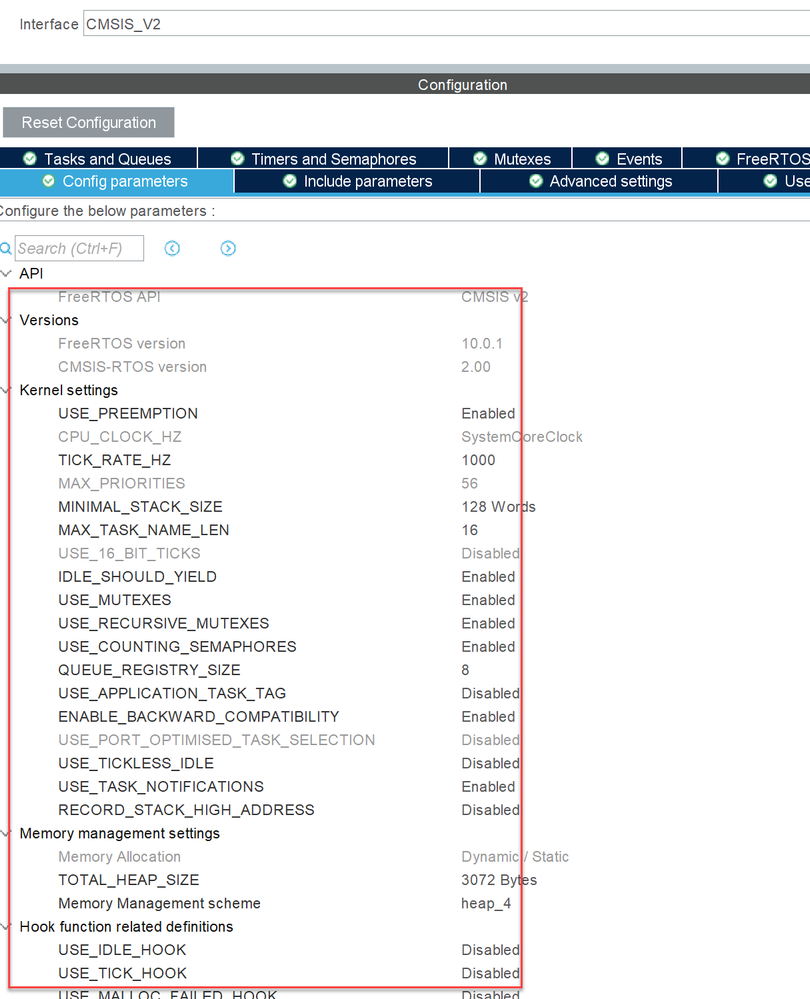The width and height of the screenshot is (810, 999).
Task: Switch to the Events tab
Action: point(628,159)
